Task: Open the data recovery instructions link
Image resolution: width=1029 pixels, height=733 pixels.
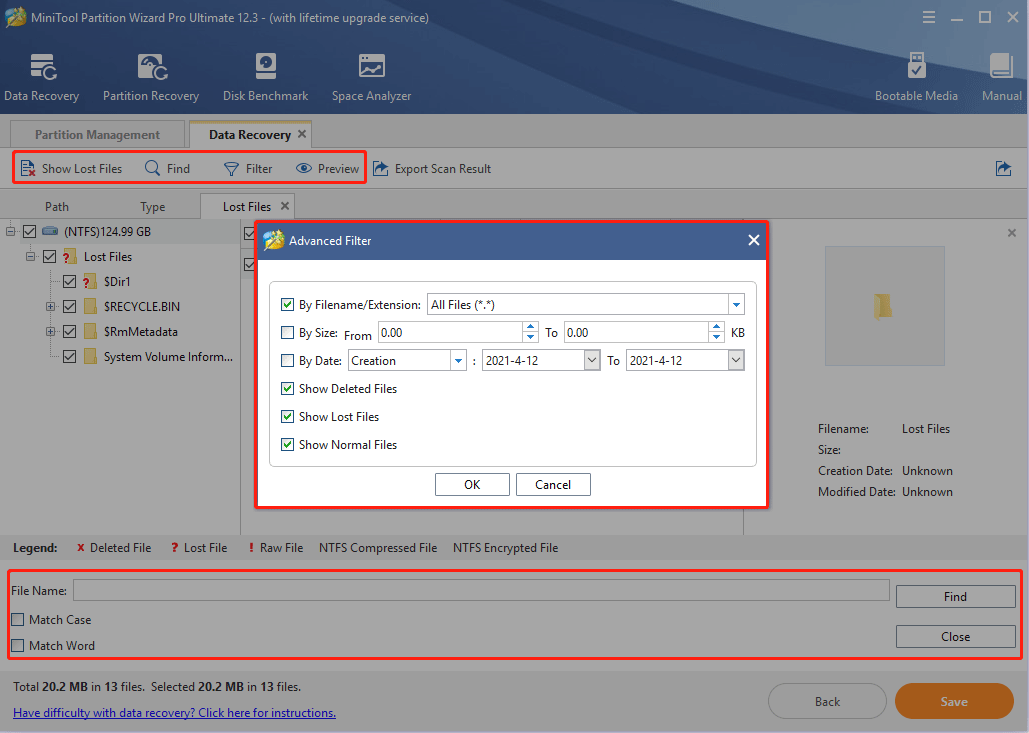Action: coord(175,713)
